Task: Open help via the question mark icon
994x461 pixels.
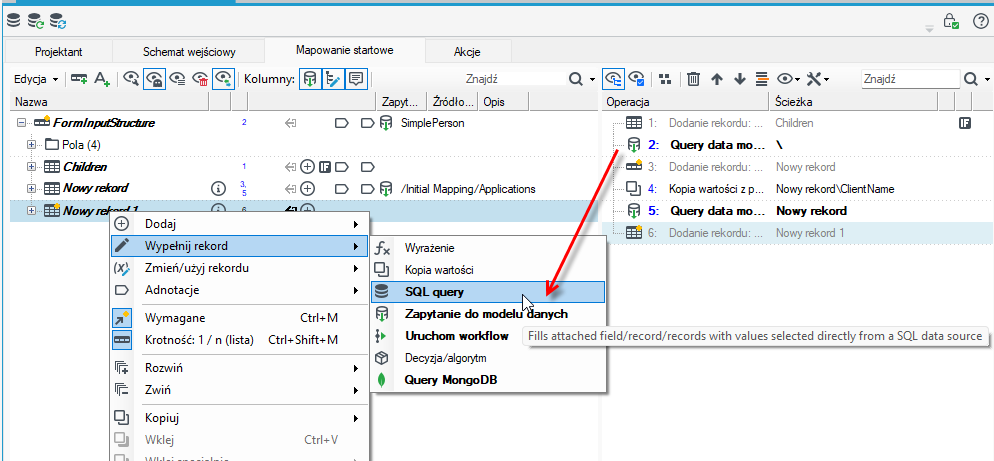Action: coord(979,22)
